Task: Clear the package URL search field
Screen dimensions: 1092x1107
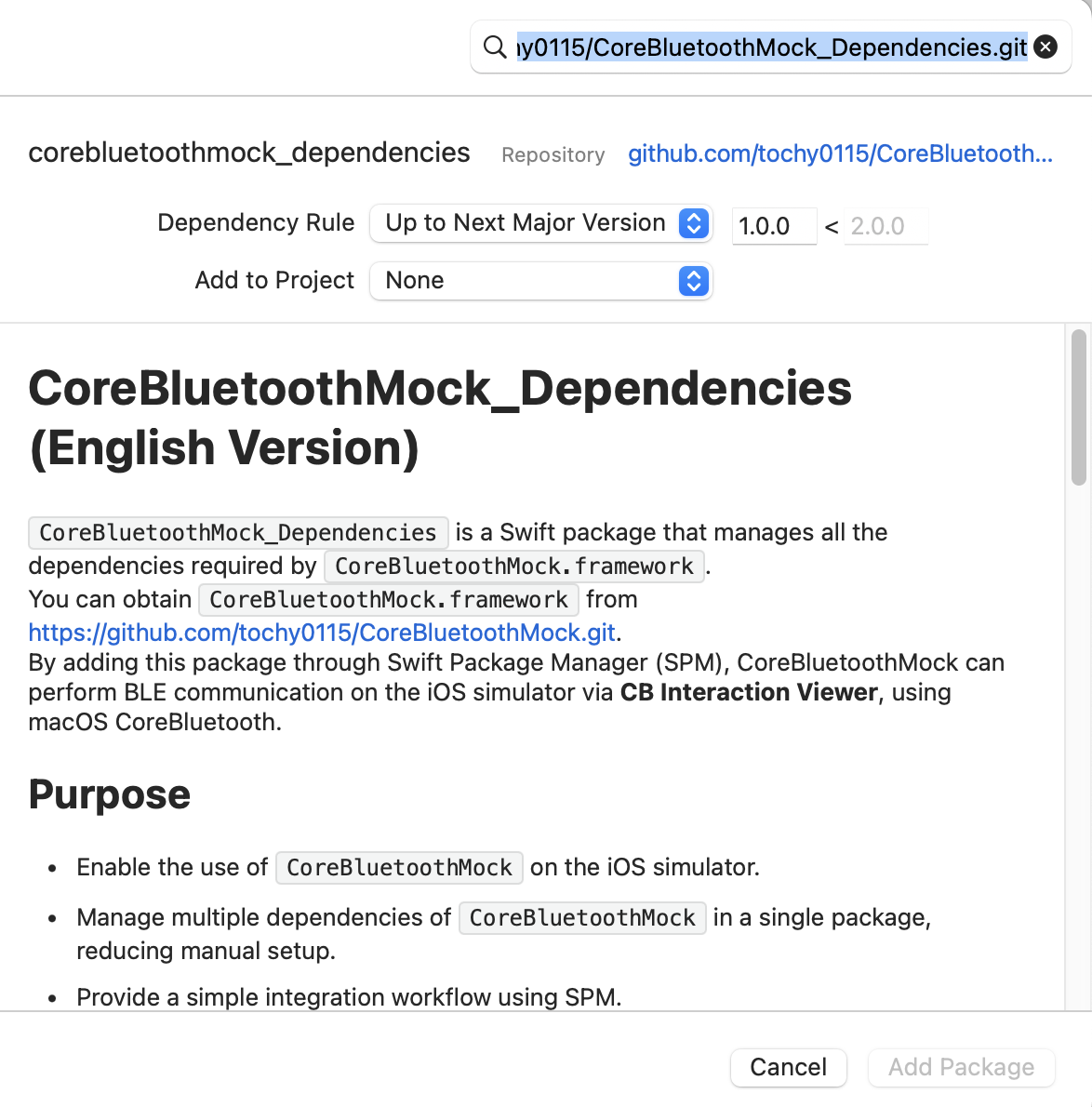Action: point(1046,47)
